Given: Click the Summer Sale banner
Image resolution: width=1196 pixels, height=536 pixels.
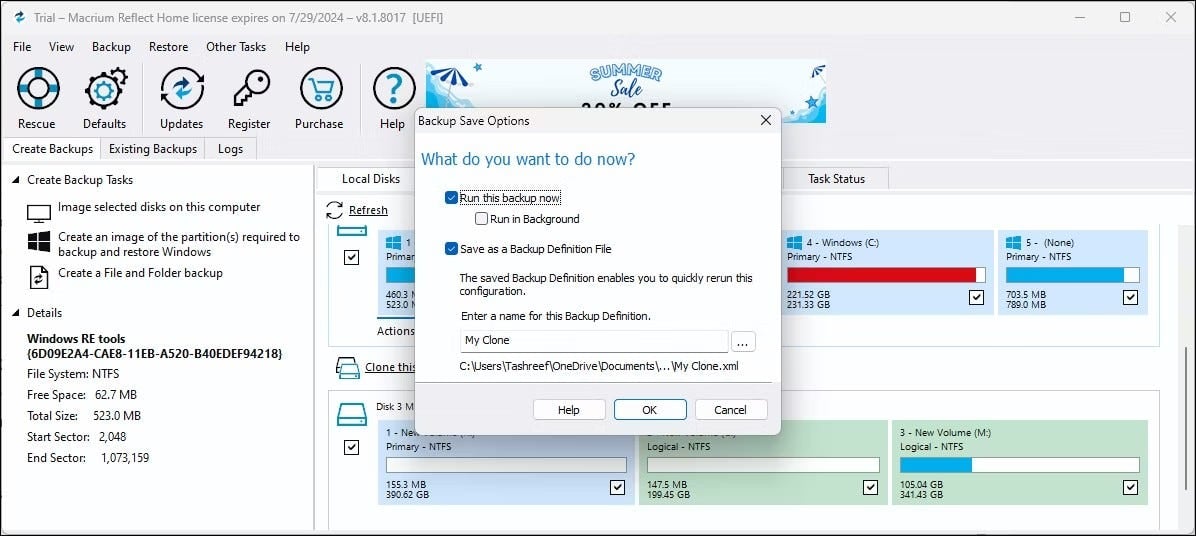Looking at the screenshot, I should 625,92.
